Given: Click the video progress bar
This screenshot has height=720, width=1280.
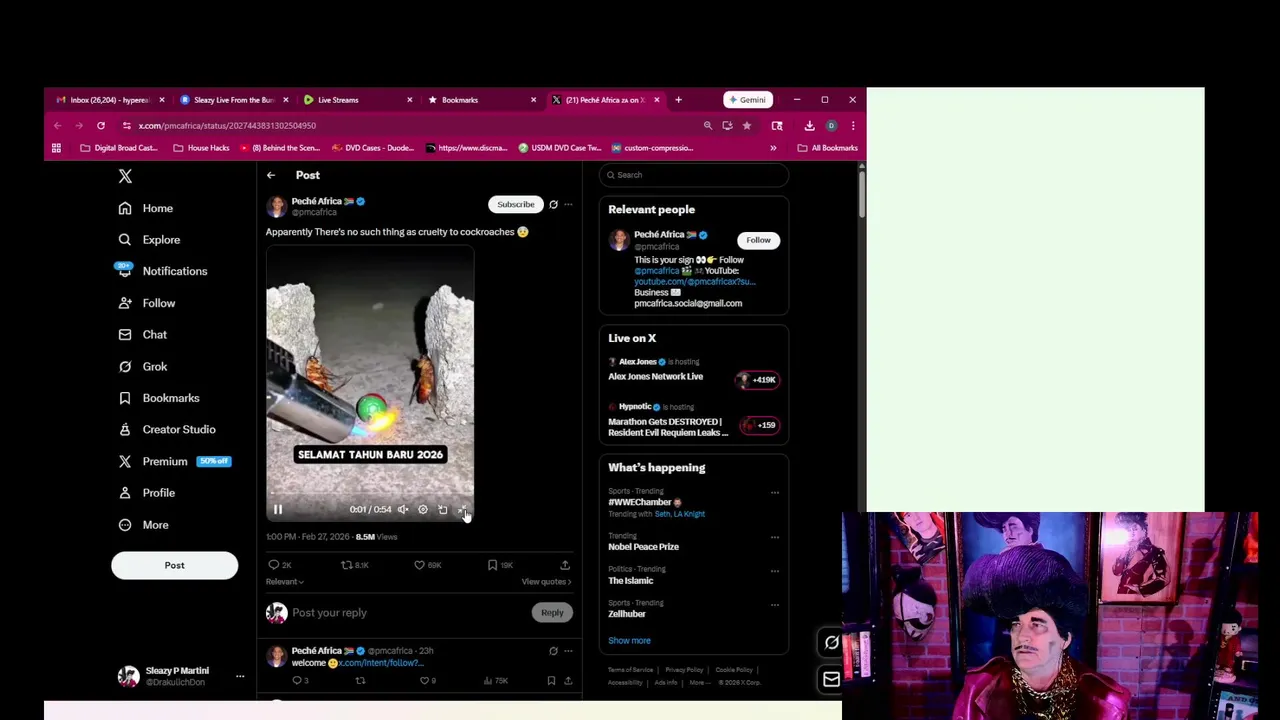Looking at the screenshot, I should click(x=370, y=496).
